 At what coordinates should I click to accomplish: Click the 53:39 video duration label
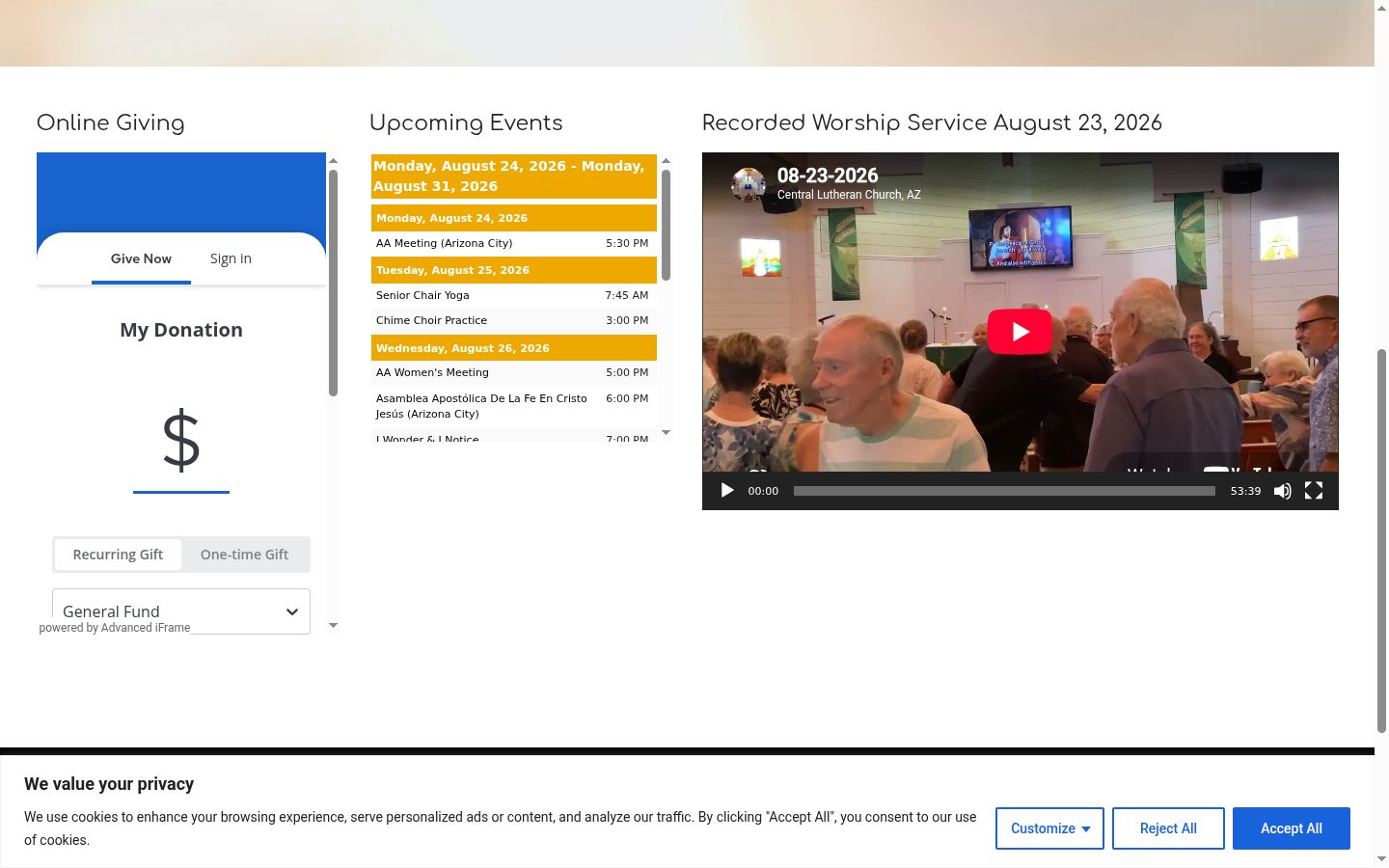point(1245,491)
